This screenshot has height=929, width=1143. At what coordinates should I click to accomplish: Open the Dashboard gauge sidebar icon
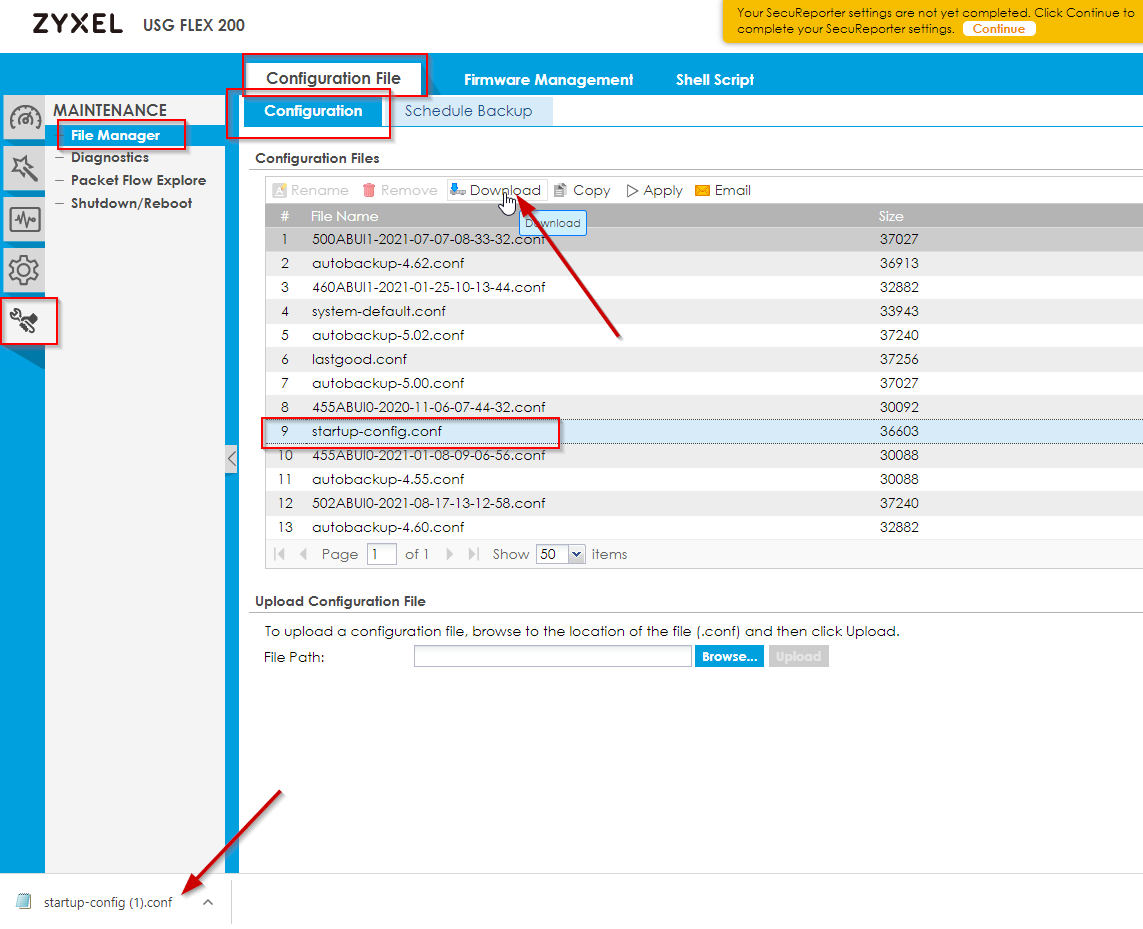[x=24, y=118]
